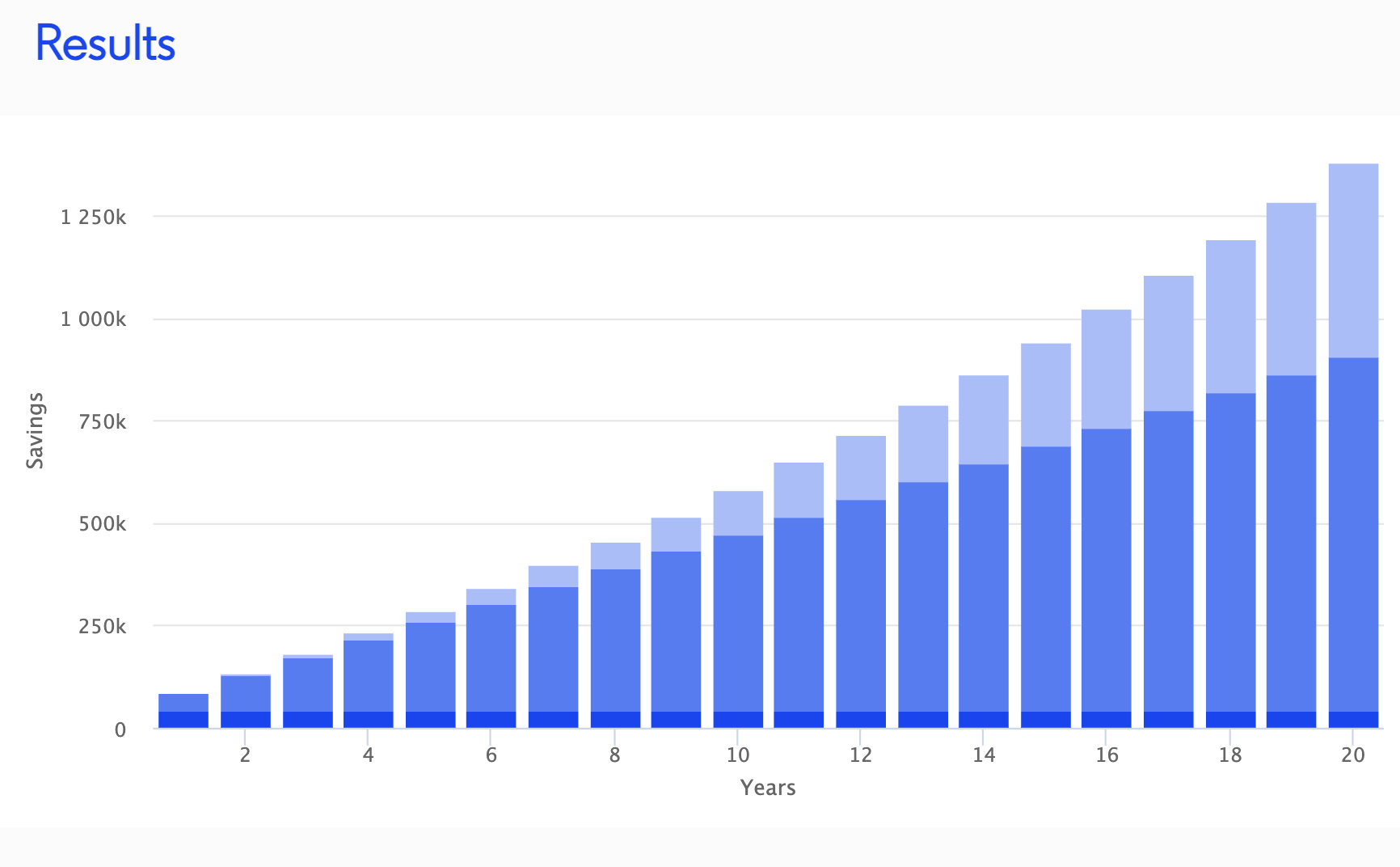
Task: Click the '1 000k' y-axis label
Action: 93,319
